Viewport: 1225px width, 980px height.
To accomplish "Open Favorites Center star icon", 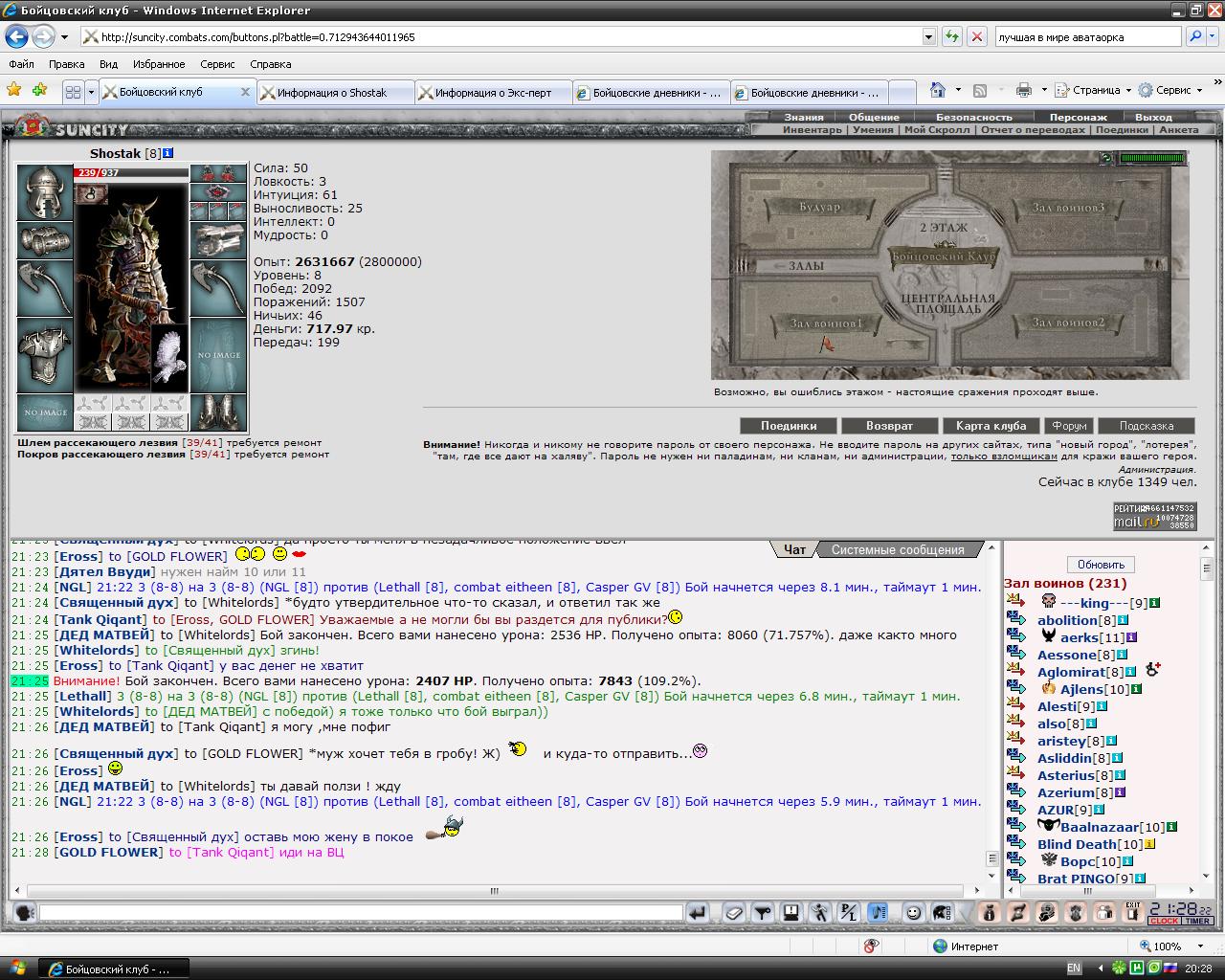I will (x=14, y=90).
